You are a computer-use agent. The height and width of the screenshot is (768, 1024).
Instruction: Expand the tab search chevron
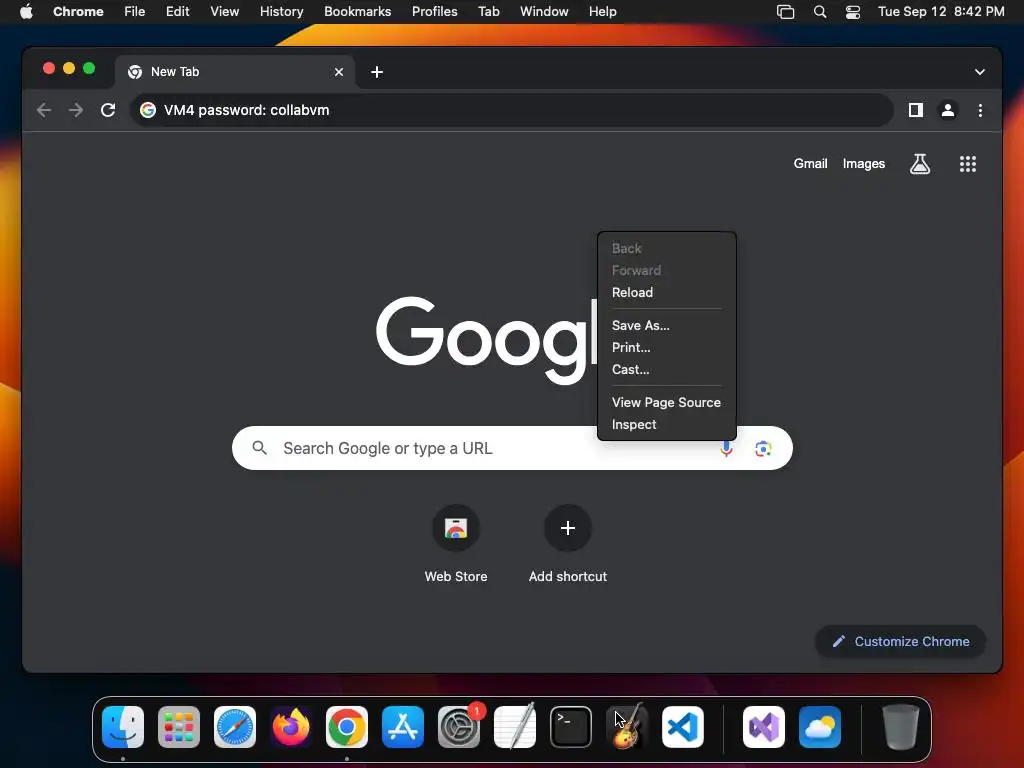coord(980,72)
